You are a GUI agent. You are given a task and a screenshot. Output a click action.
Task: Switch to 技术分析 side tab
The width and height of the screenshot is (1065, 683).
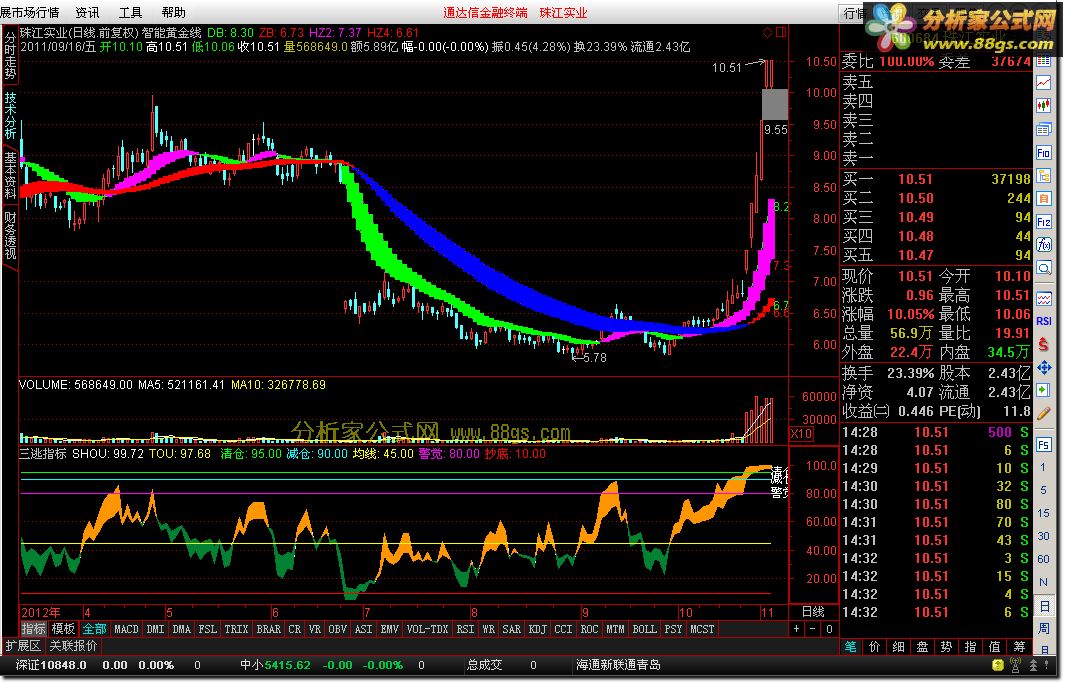pyautogui.click(x=10, y=115)
